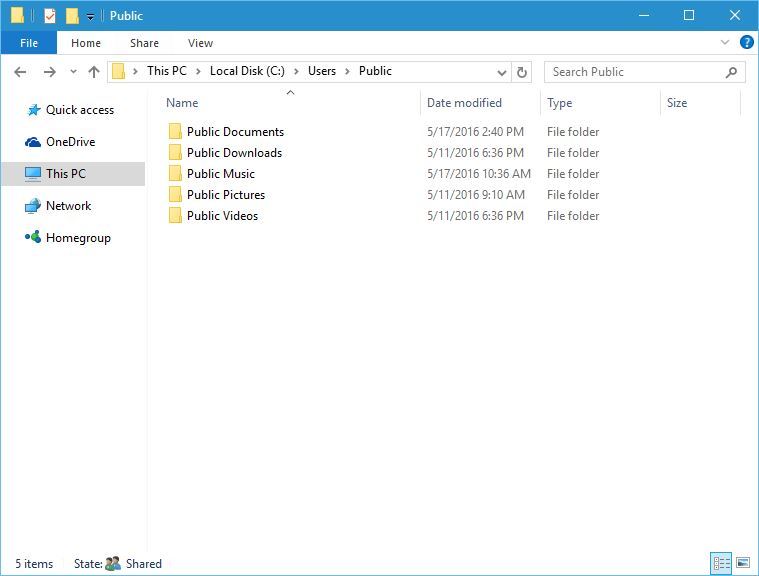This screenshot has width=759, height=576.
Task: Switch to Large icons view in the status bar
Action: 743,563
